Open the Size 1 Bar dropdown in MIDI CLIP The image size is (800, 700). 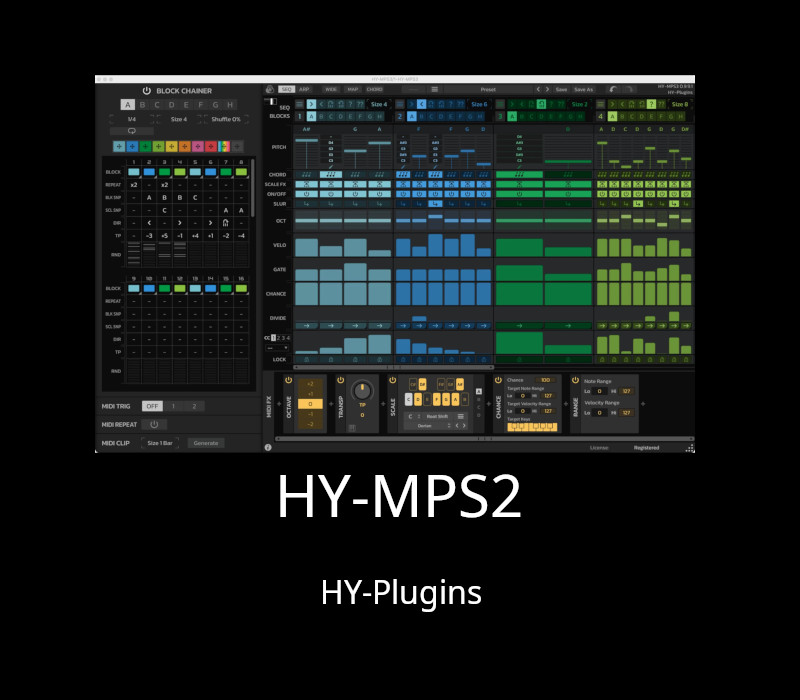(x=160, y=443)
